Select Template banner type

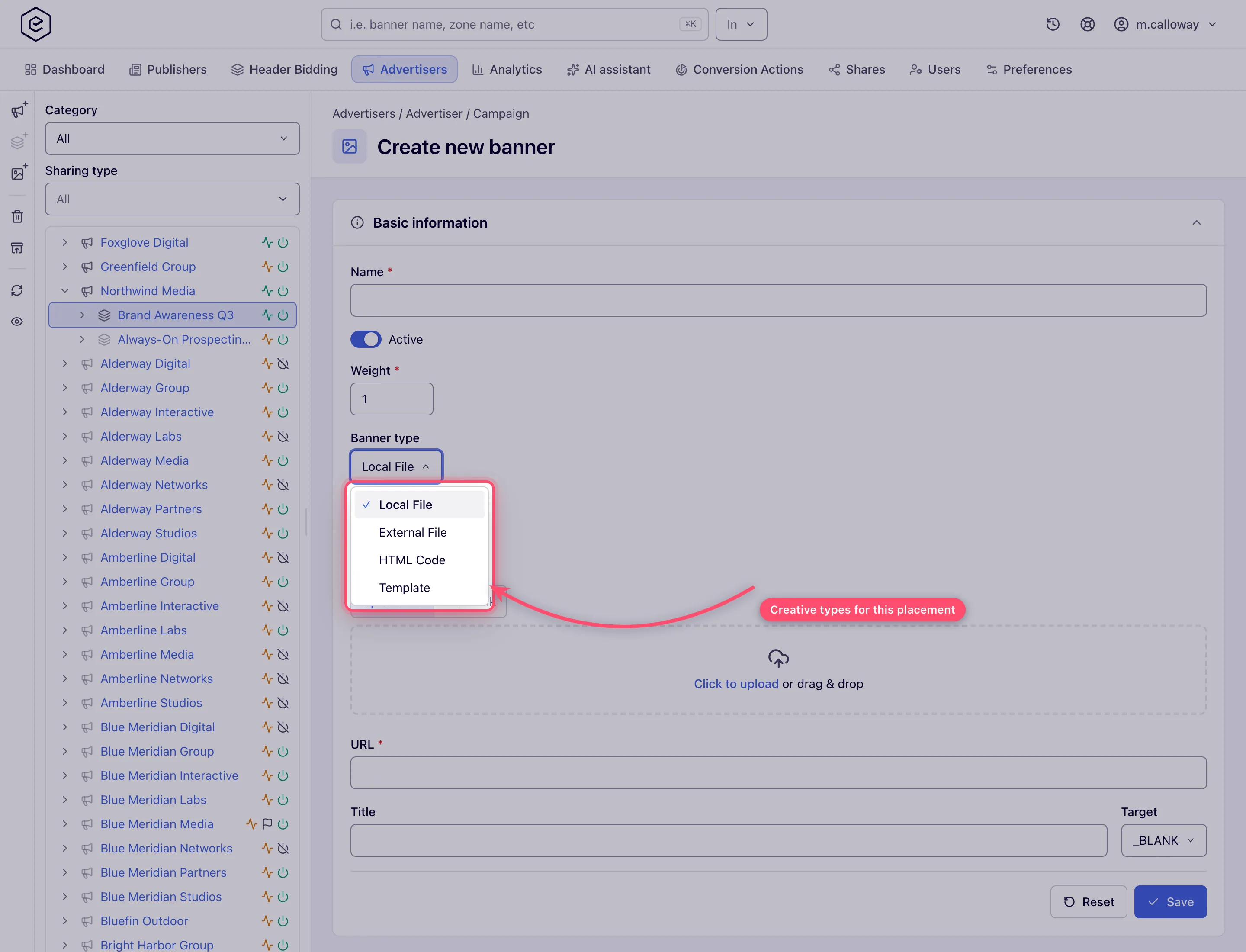(x=419, y=588)
